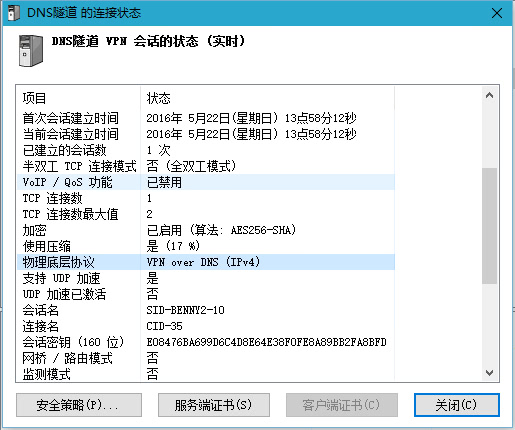Click the 关闭(C) close button
Viewport: 515px width, 430px height.
tap(456, 405)
